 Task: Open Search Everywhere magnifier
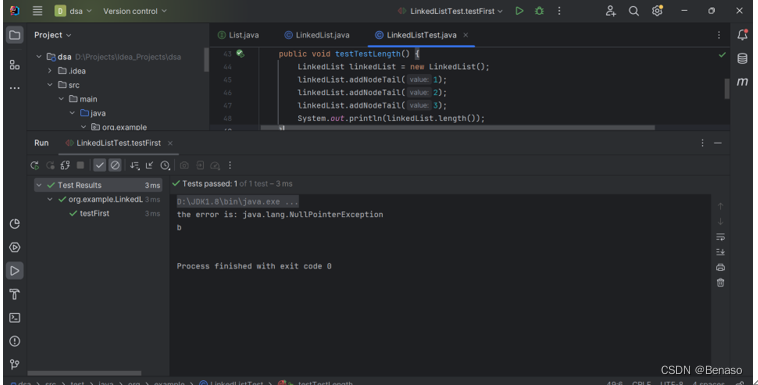634,11
